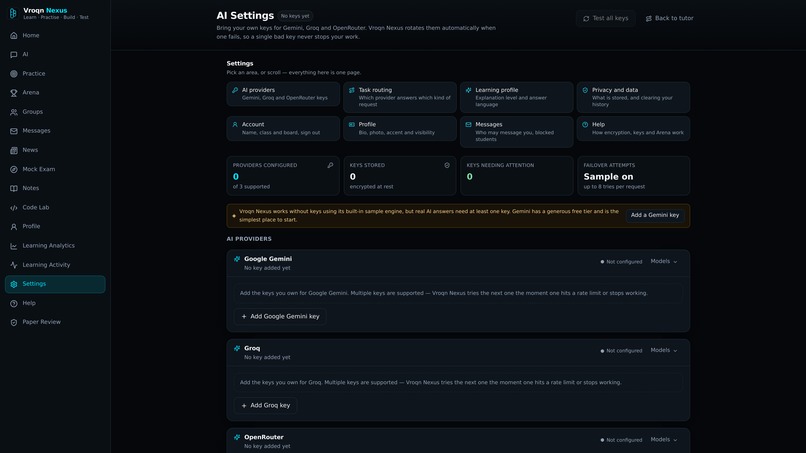Click OpenRouter 'Not configured' status
The height and width of the screenshot is (453, 806).
[x=621, y=440]
